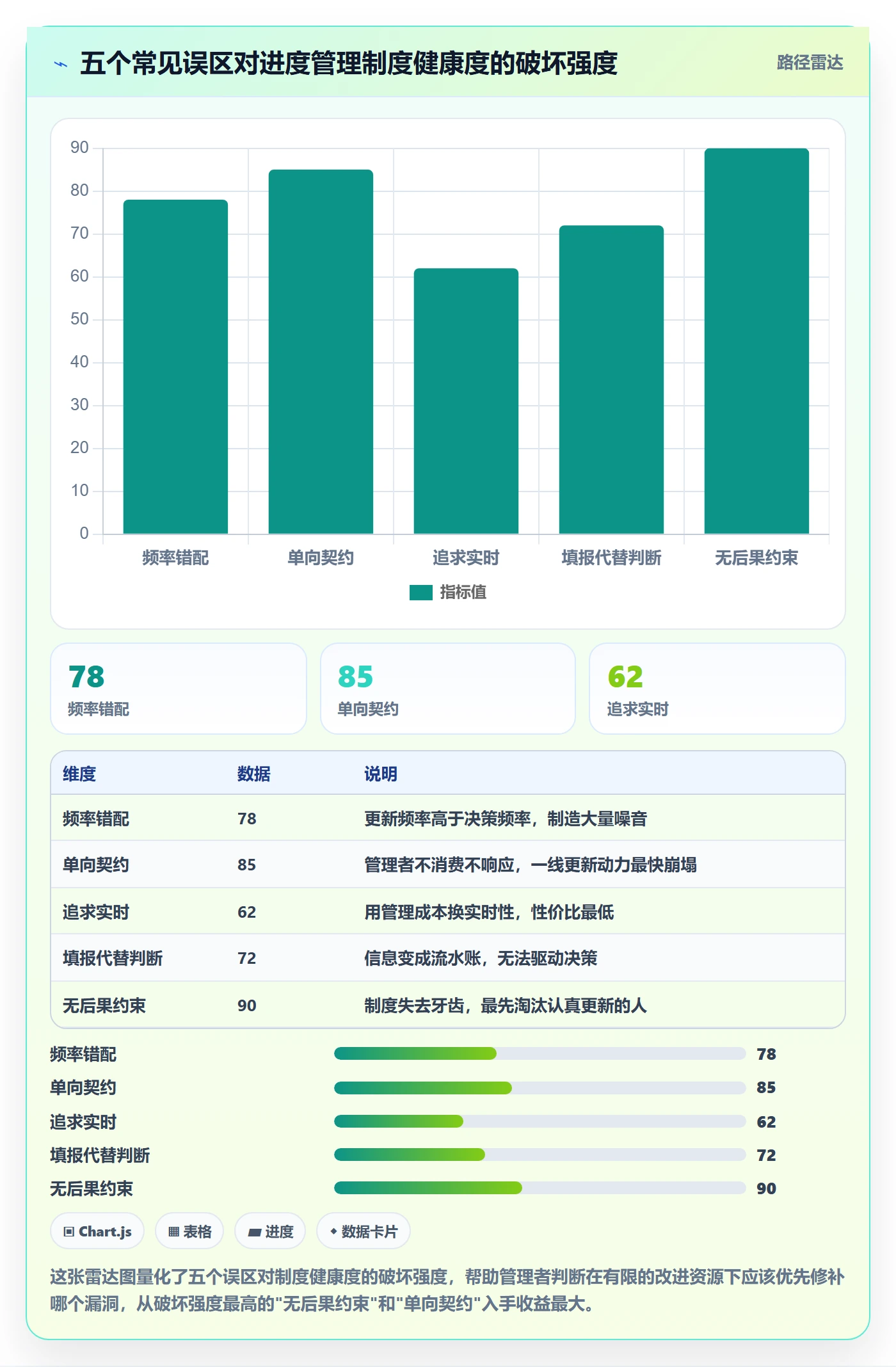
Task: Click the 说明 column header
Action: (381, 774)
